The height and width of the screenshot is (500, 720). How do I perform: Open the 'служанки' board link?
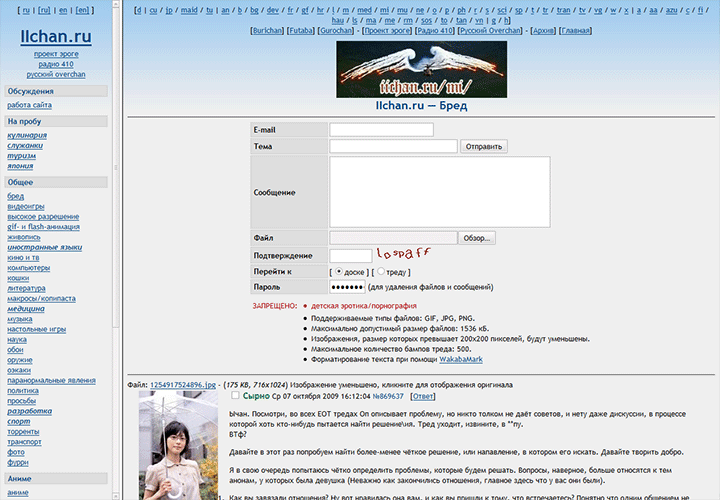(x=25, y=146)
